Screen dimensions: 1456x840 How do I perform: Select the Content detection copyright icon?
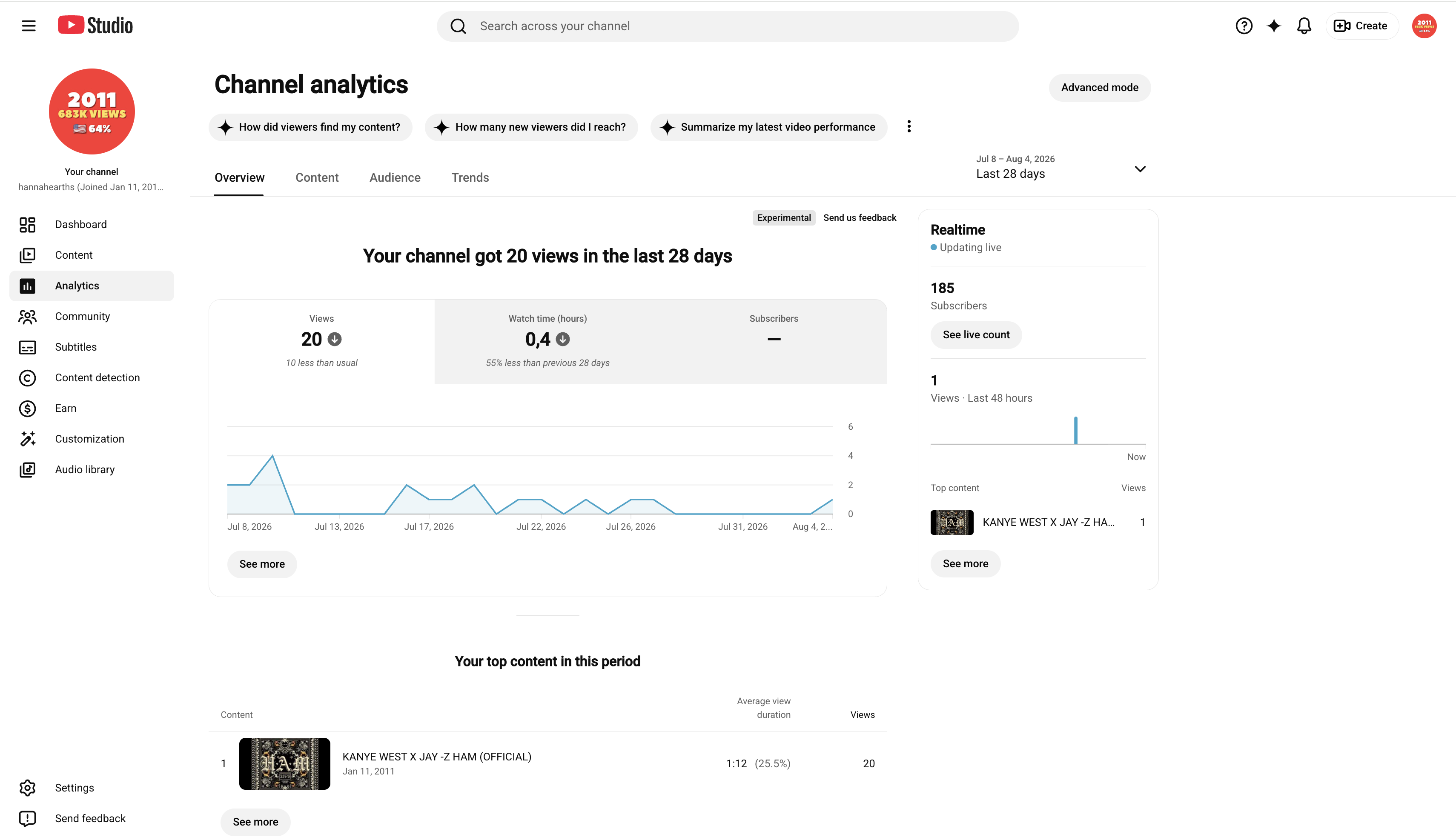coord(27,378)
